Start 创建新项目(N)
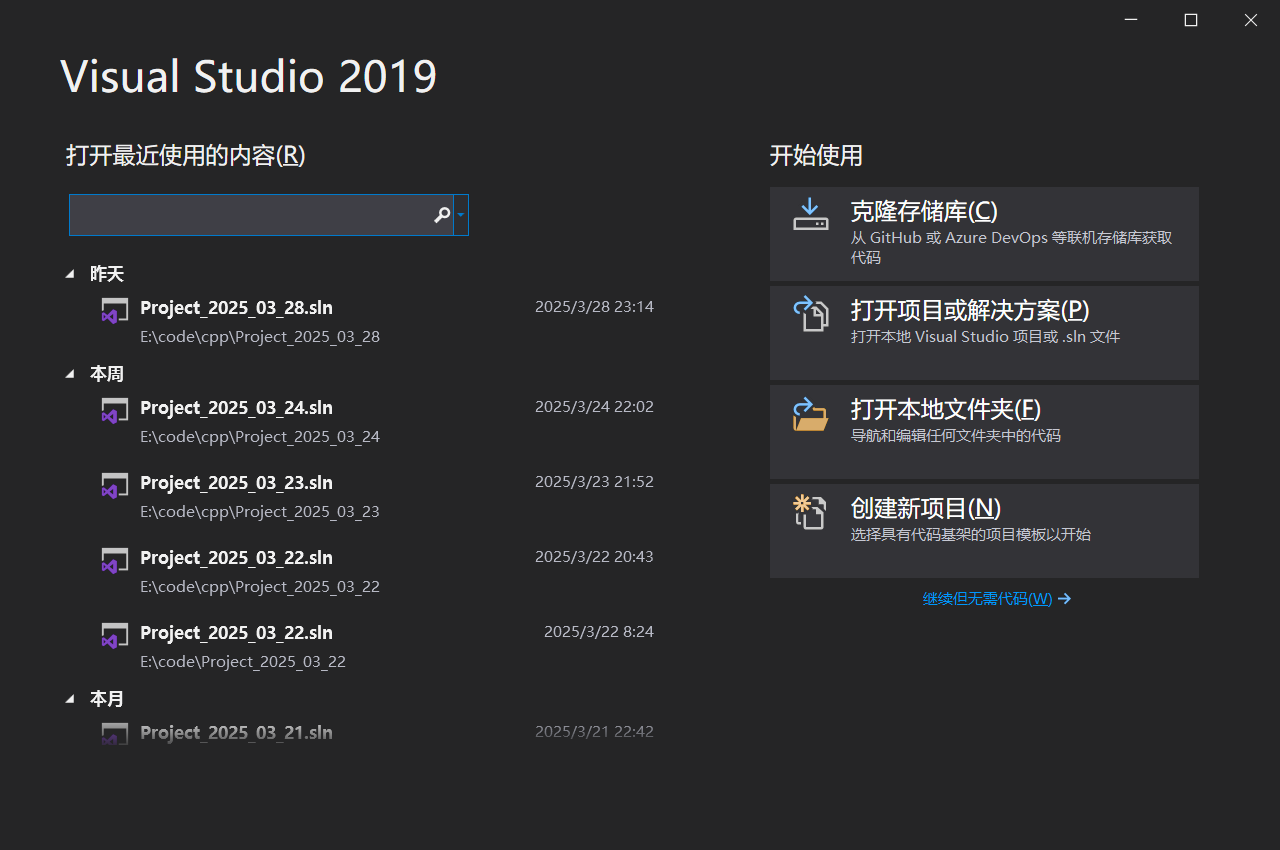The height and width of the screenshot is (850, 1280). pyautogui.click(x=984, y=531)
